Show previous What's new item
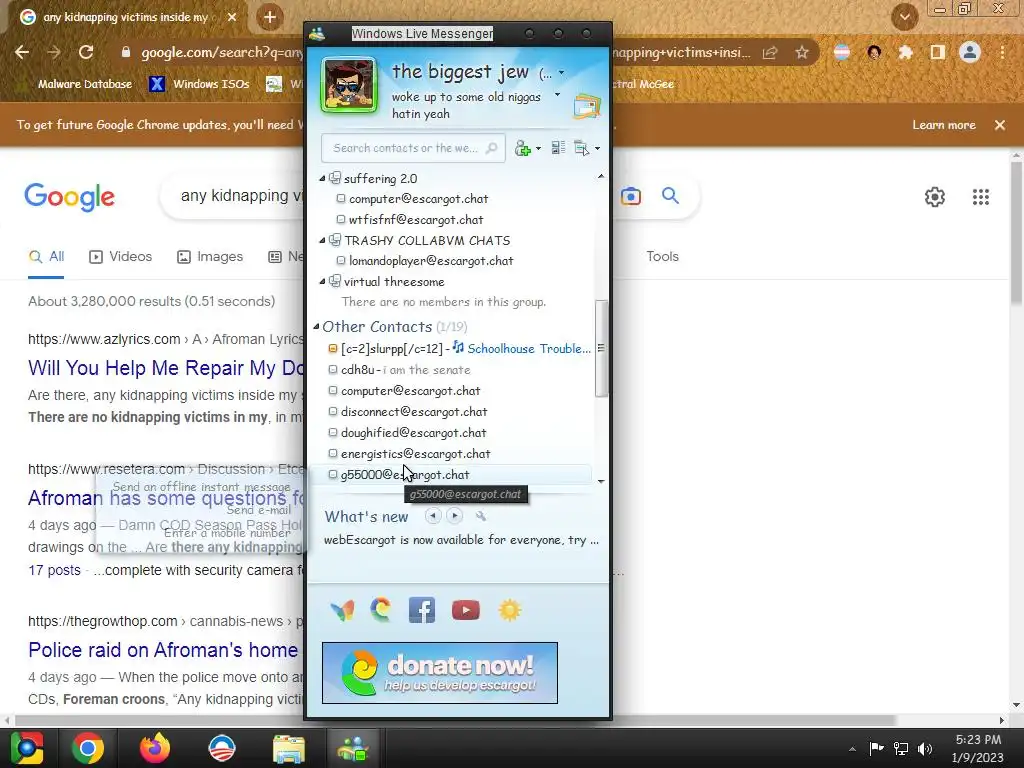The width and height of the screenshot is (1024, 768). pos(432,516)
